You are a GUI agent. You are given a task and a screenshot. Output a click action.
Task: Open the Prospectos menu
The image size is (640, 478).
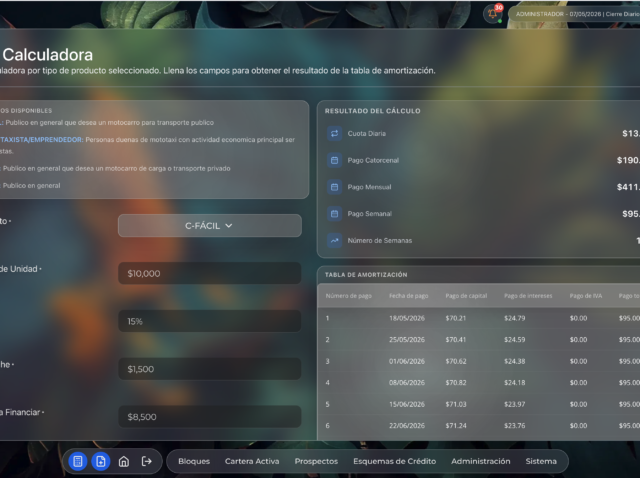(x=316, y=461)
